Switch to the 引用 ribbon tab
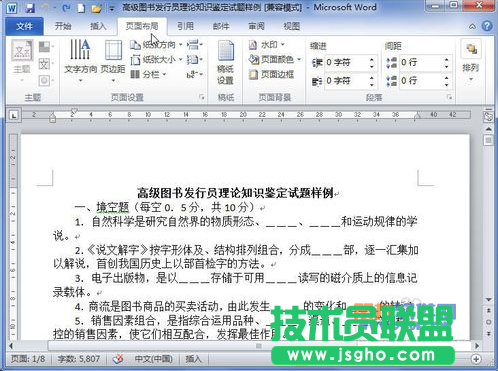 (x=185, y=26)
